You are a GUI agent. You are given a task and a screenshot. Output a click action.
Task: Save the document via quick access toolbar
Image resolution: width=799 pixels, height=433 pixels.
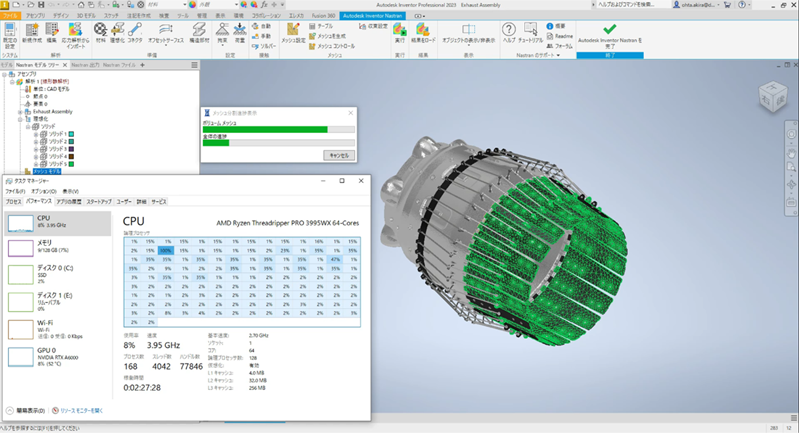coord(41,5)
